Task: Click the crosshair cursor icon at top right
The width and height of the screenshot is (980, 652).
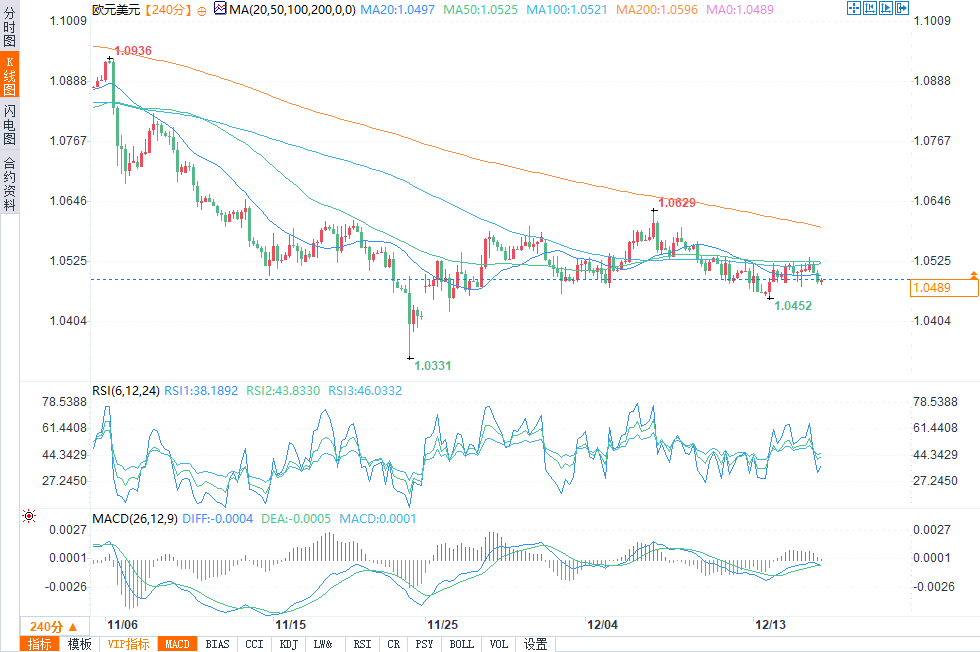Action: 853,8
